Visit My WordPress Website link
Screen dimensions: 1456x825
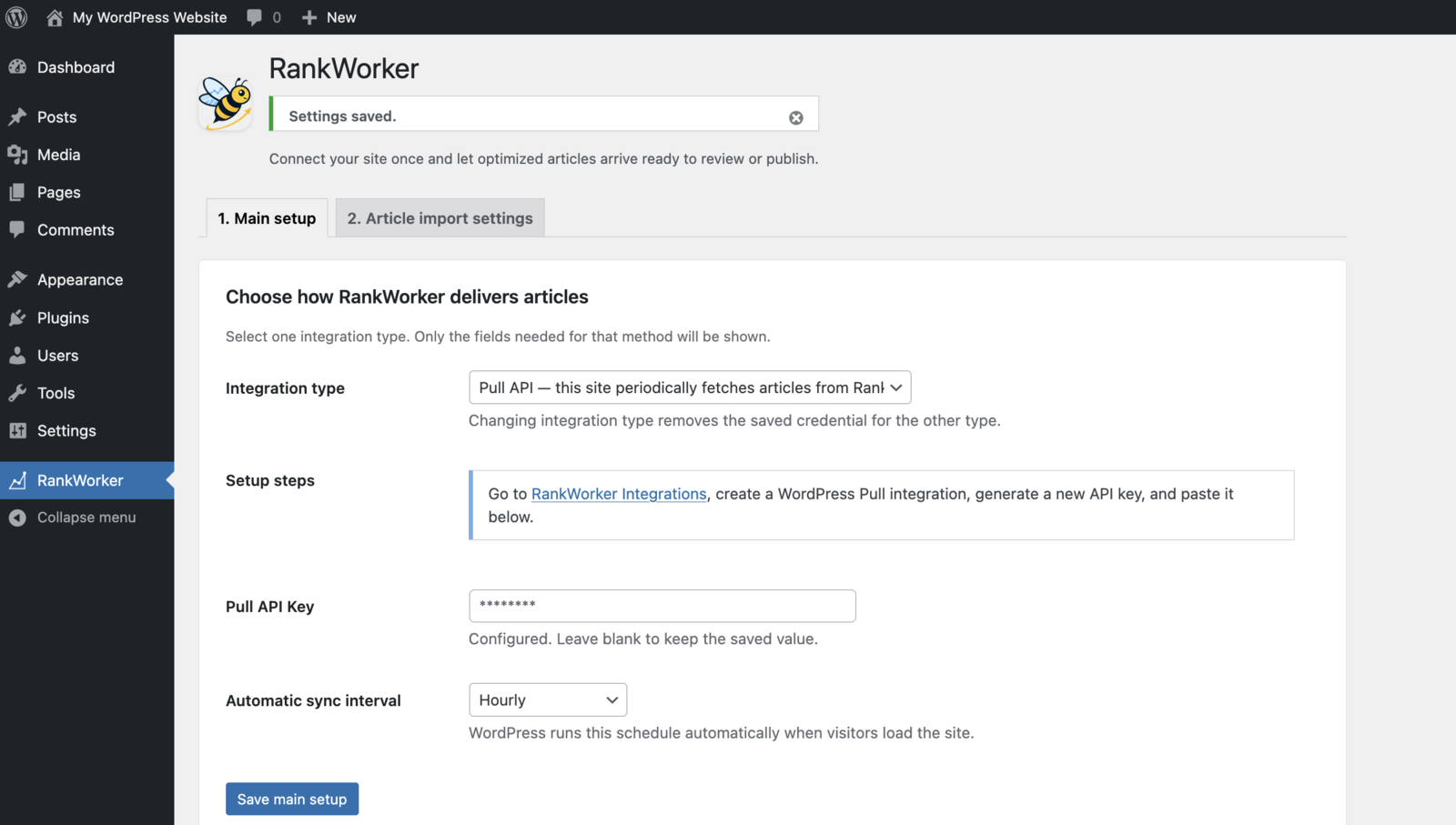149,17
